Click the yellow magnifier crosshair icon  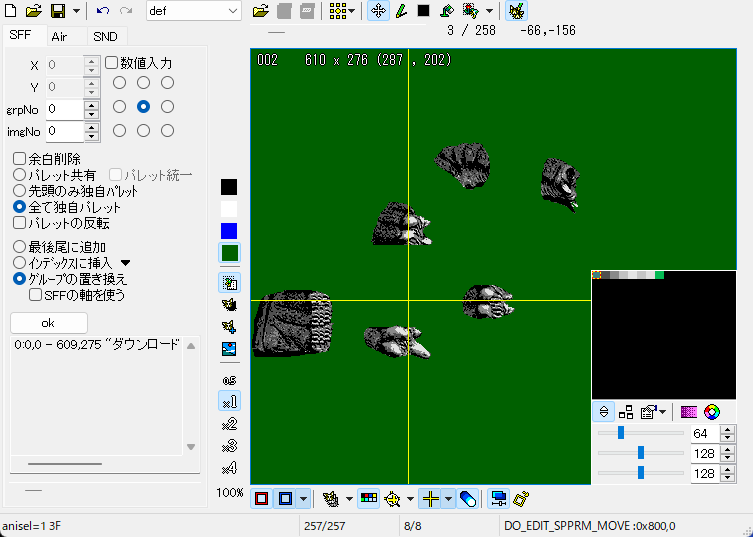click(x=393, y=500)
